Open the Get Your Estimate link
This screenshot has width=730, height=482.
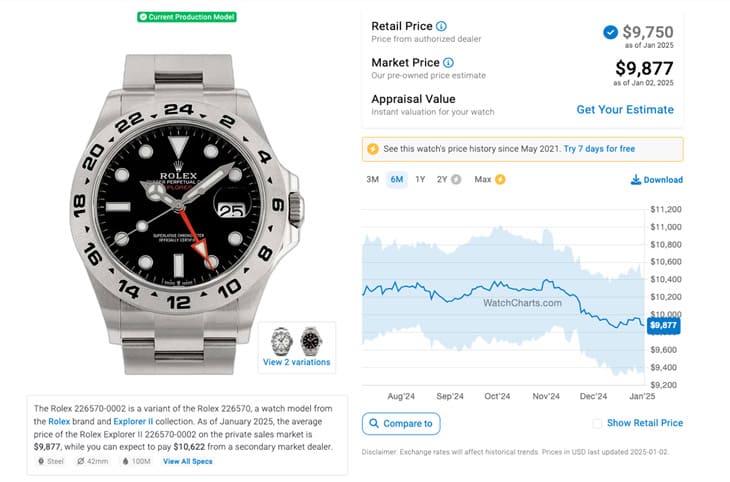point(625,109)
